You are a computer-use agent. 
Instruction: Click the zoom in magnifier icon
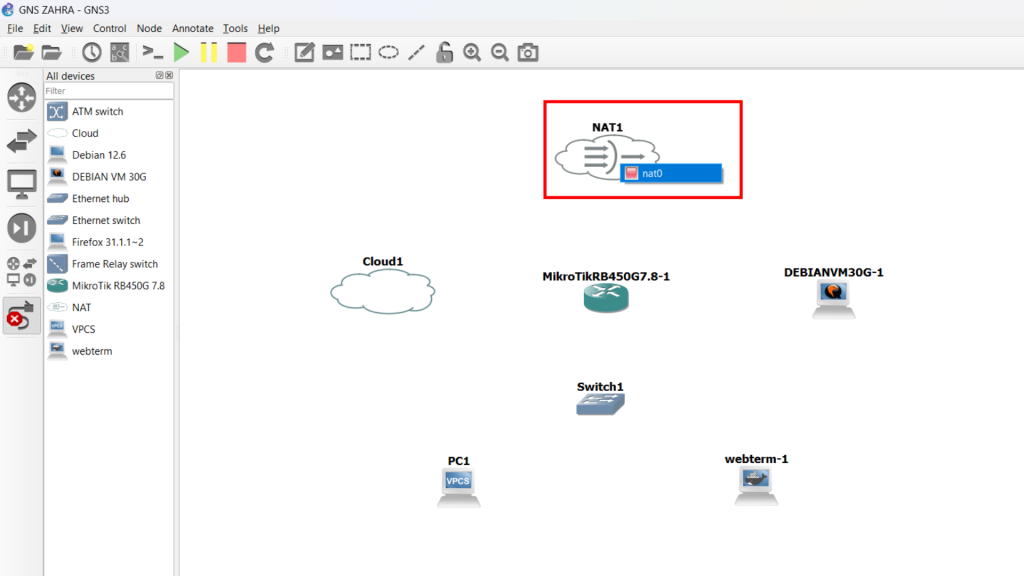(x=472, y=53)
